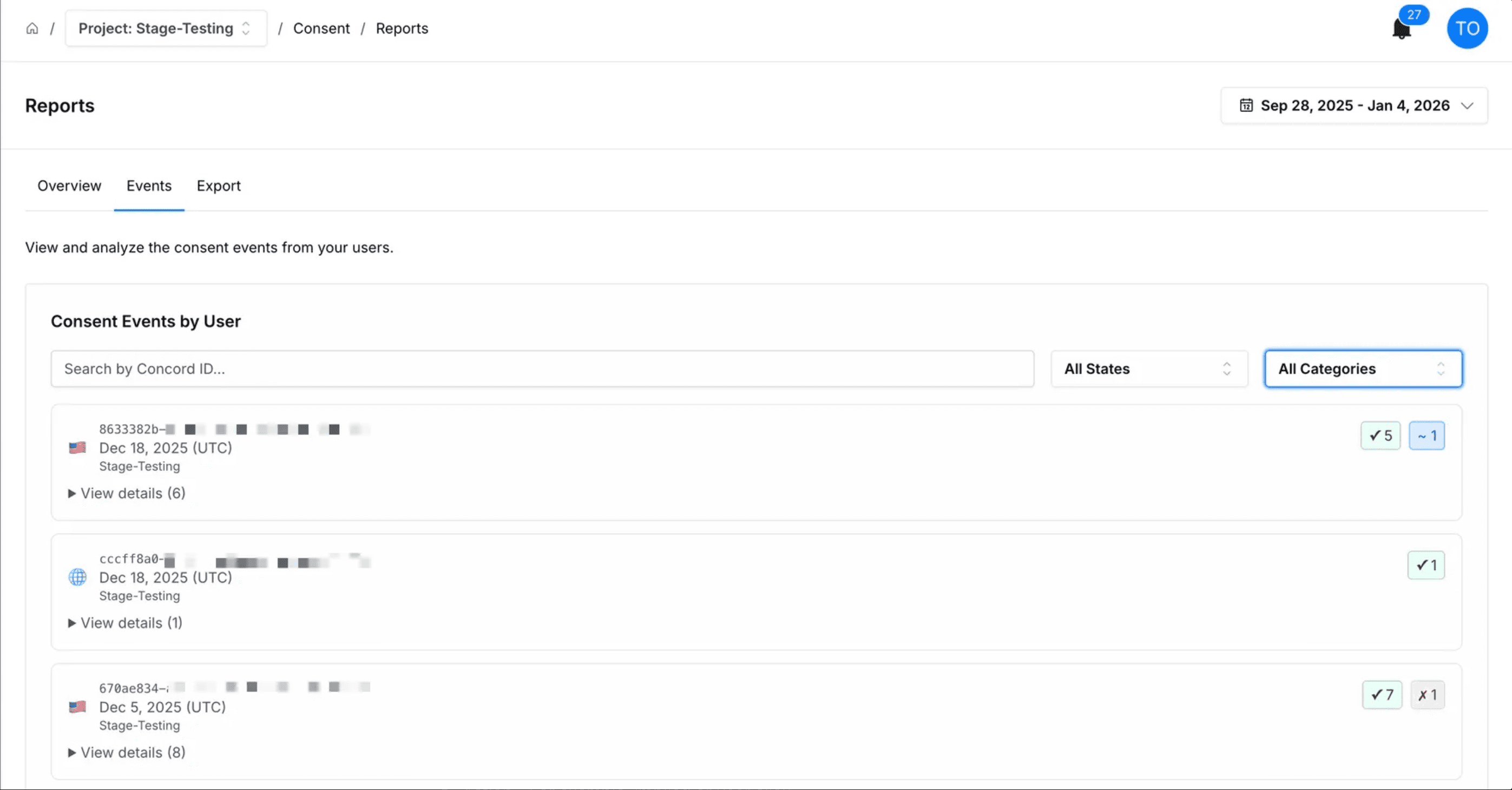The height and width of the screenshot is (790, 1512).
Task: Expand View details (6)
Action: click(x=127, y=493)
